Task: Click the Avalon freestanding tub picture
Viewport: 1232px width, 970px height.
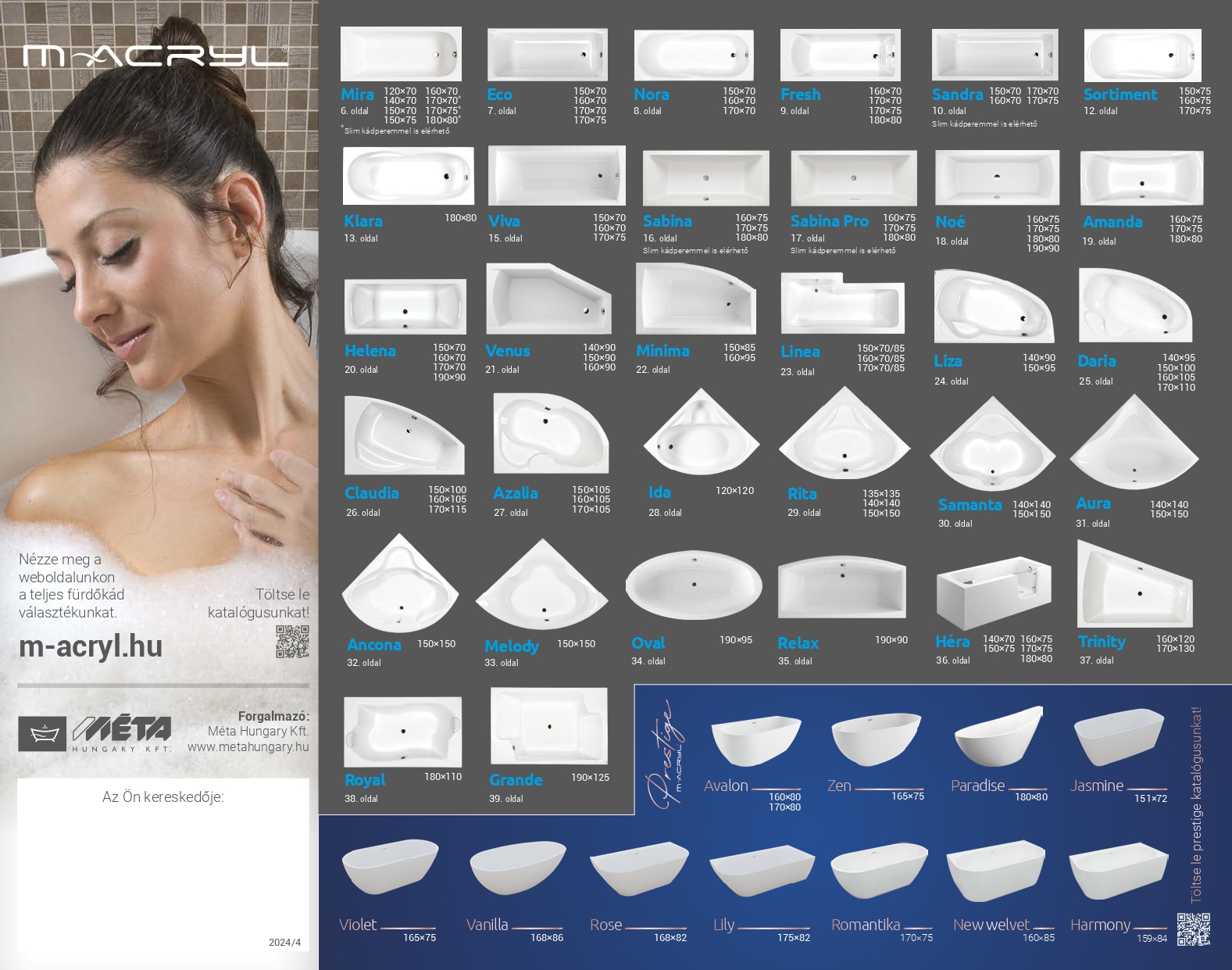Action: pos(756,741)
